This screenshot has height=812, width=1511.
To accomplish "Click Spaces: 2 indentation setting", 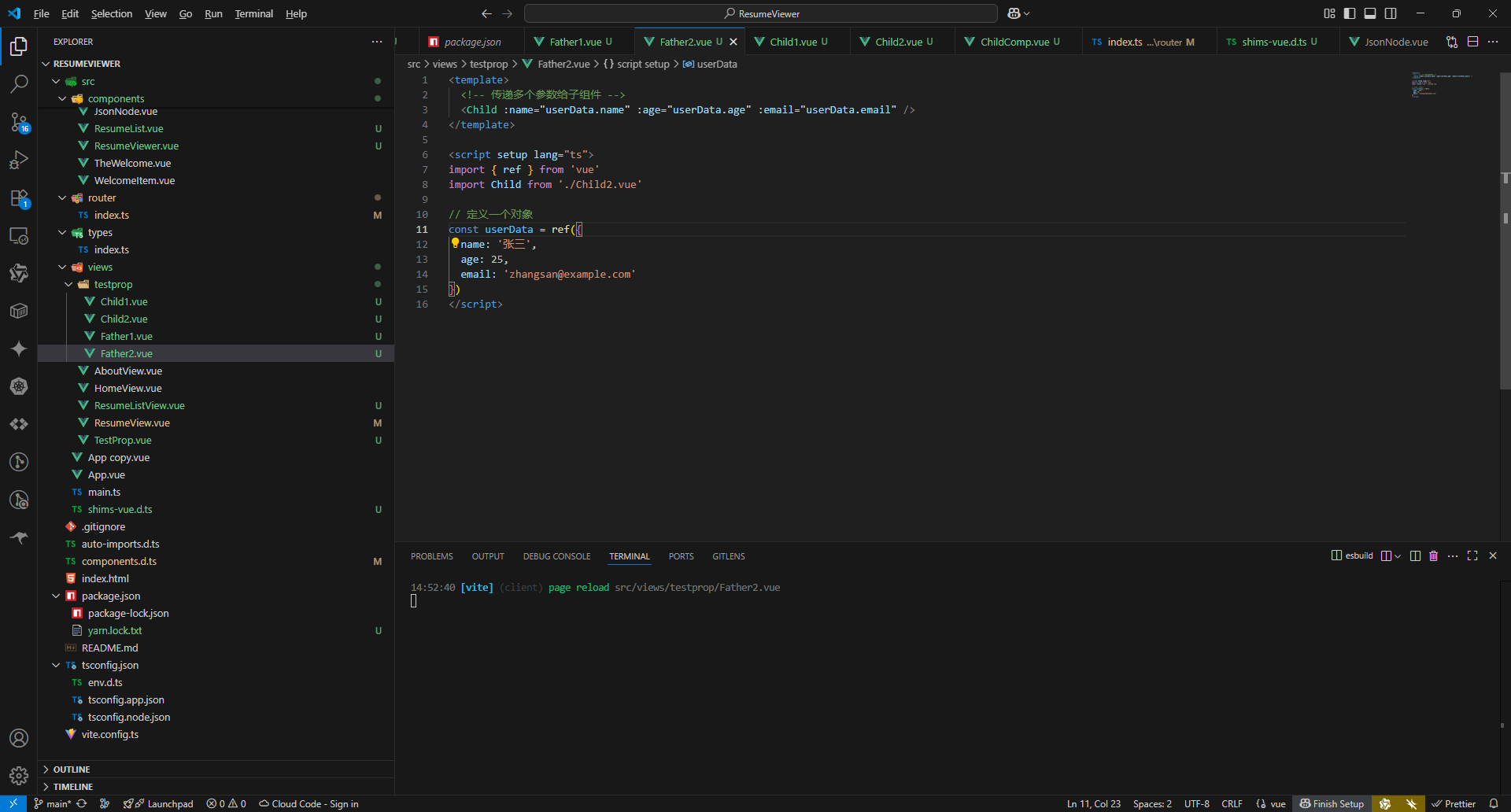I will point(1152,803).
